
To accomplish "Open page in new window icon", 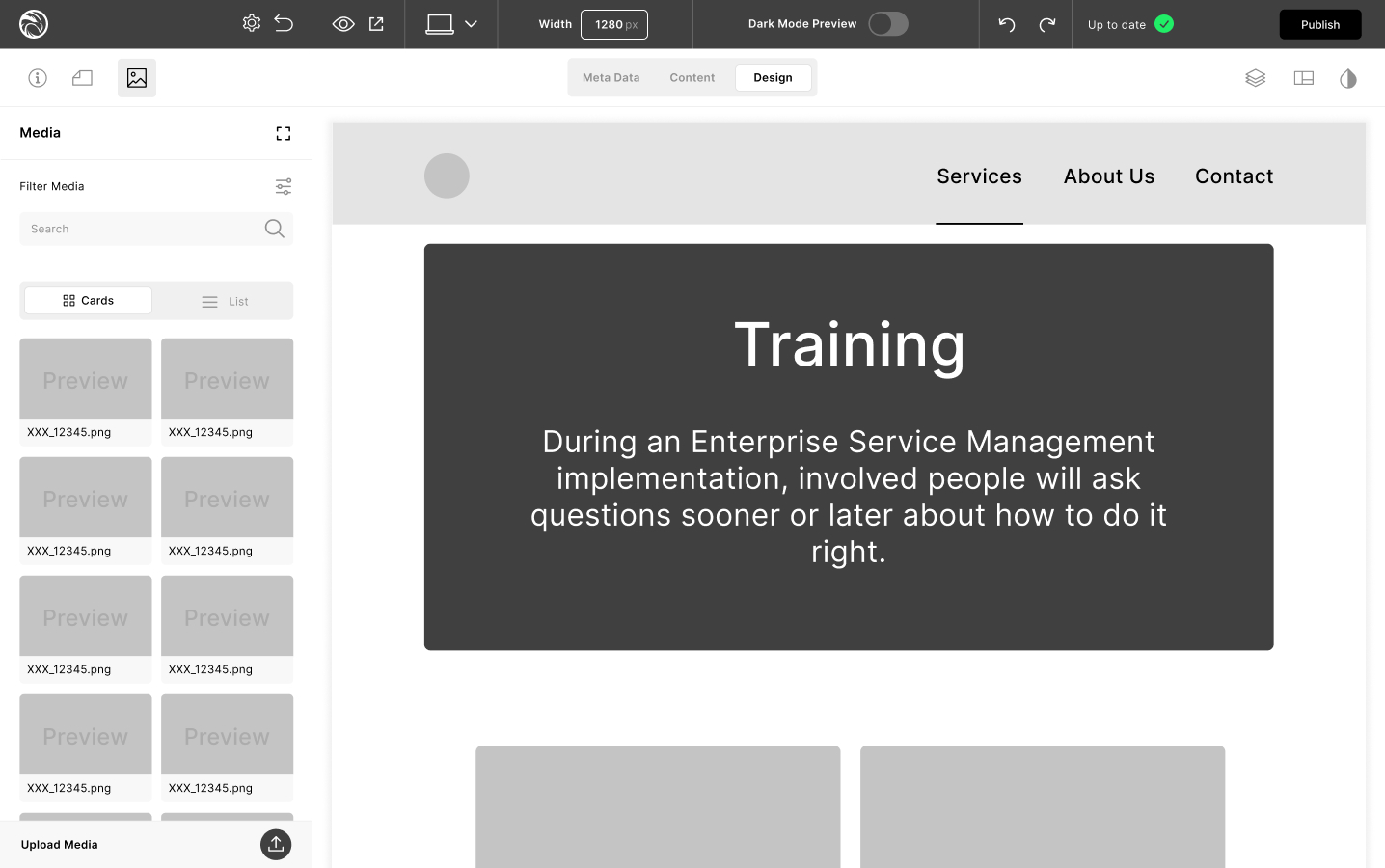I will pos(376,24).
